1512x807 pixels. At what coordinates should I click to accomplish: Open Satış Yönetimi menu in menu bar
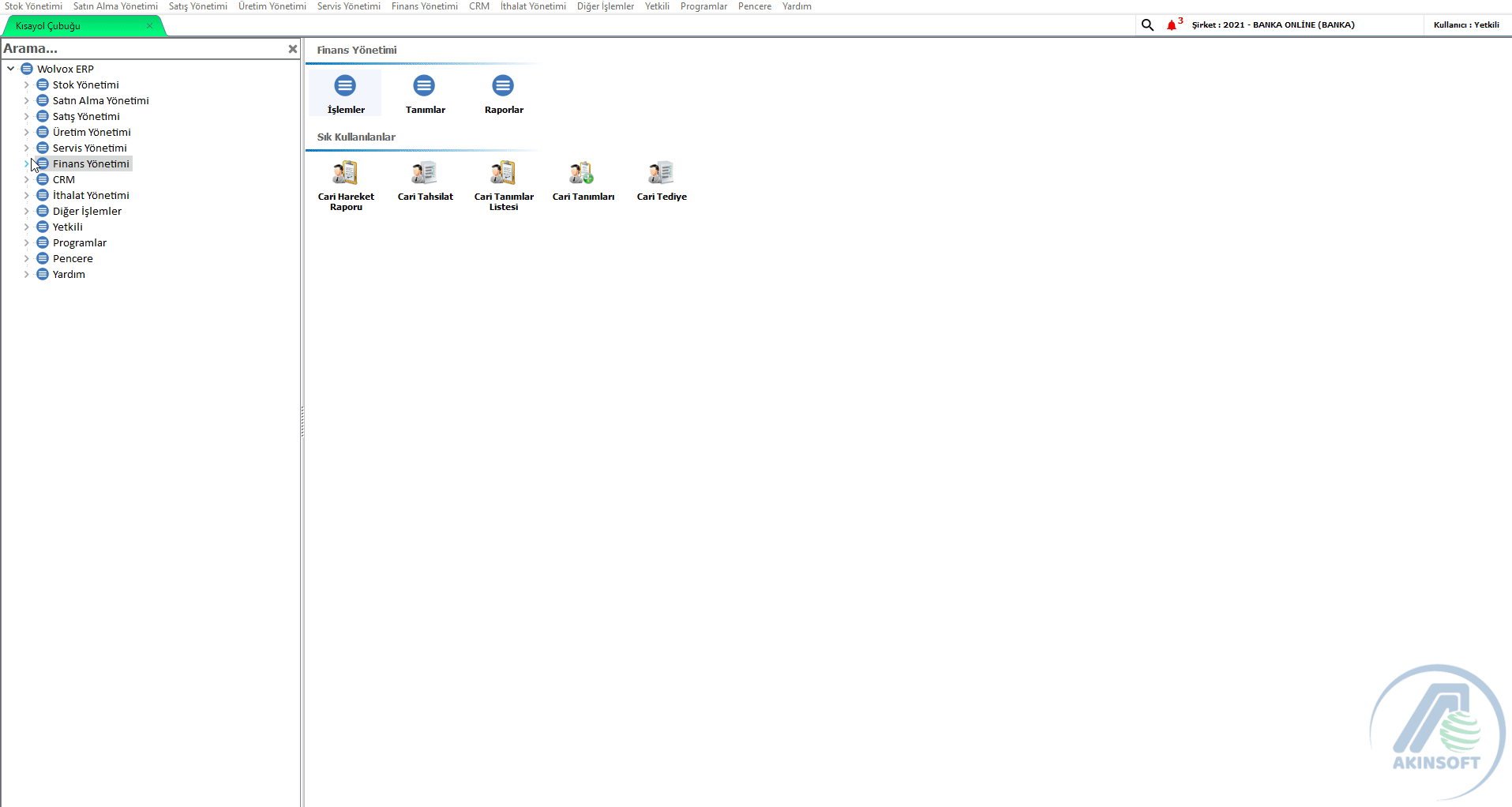198,6
